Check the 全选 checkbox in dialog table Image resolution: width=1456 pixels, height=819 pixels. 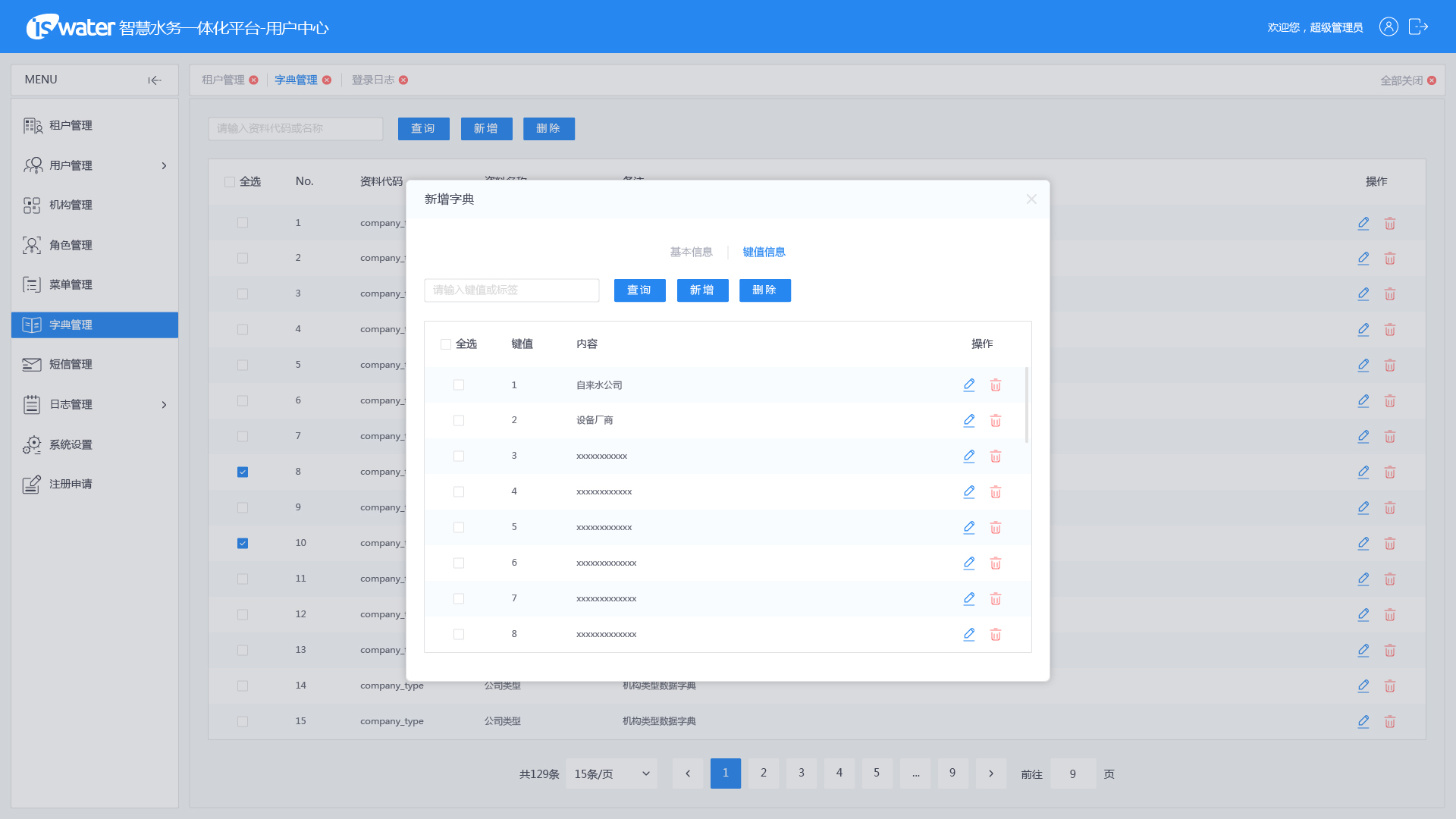click(446, 344)
